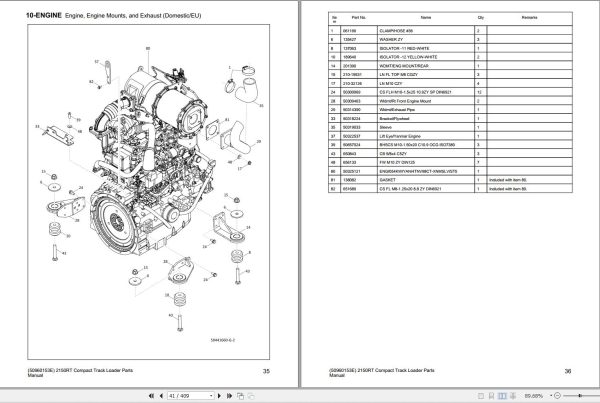Jump to the last page of the document
This screenshot has height=403, width=600.
click(x=229, y=396)
